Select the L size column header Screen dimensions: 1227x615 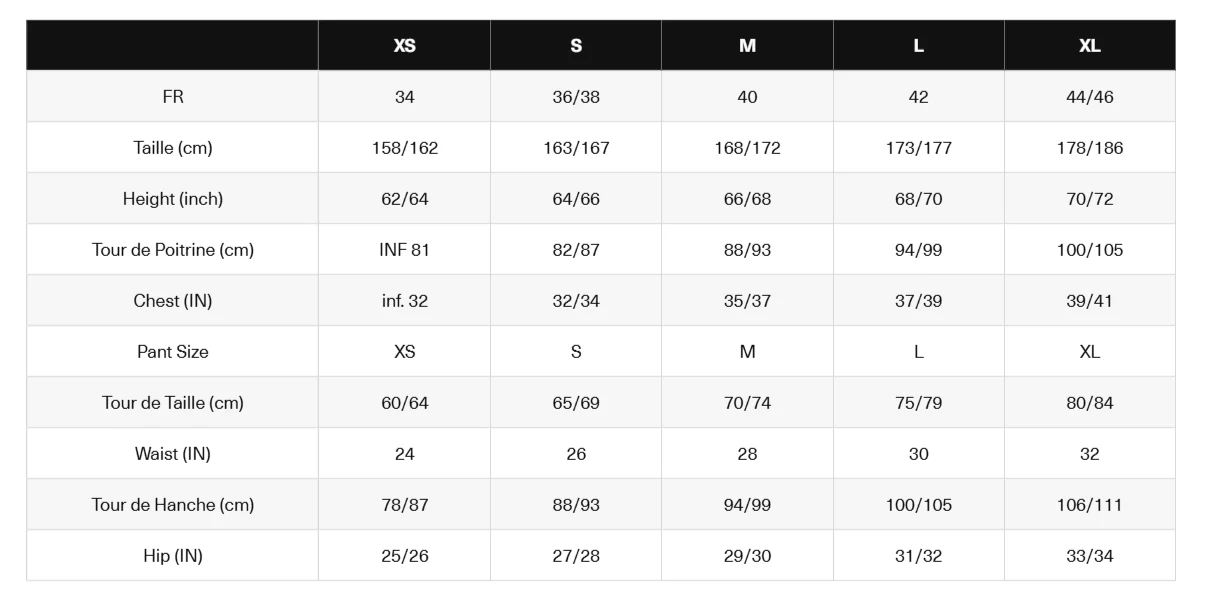tap(918, 46)
